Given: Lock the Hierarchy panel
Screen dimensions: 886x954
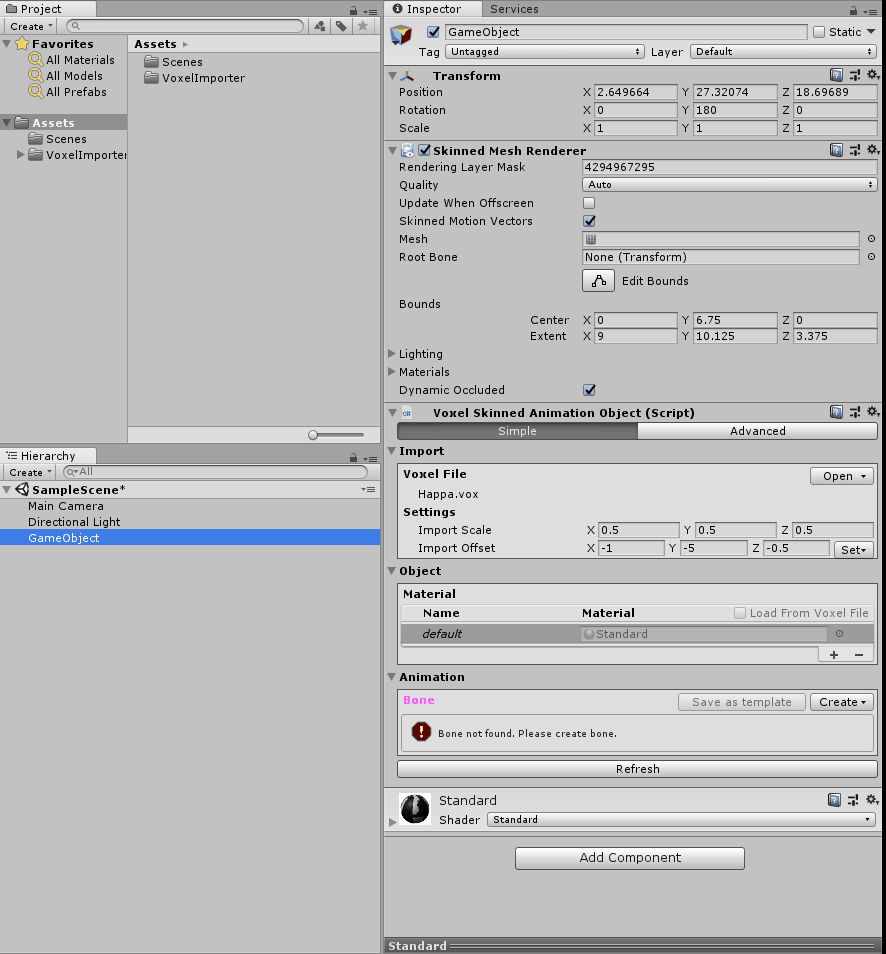Looking at the screenshot, I should [354, 458].
